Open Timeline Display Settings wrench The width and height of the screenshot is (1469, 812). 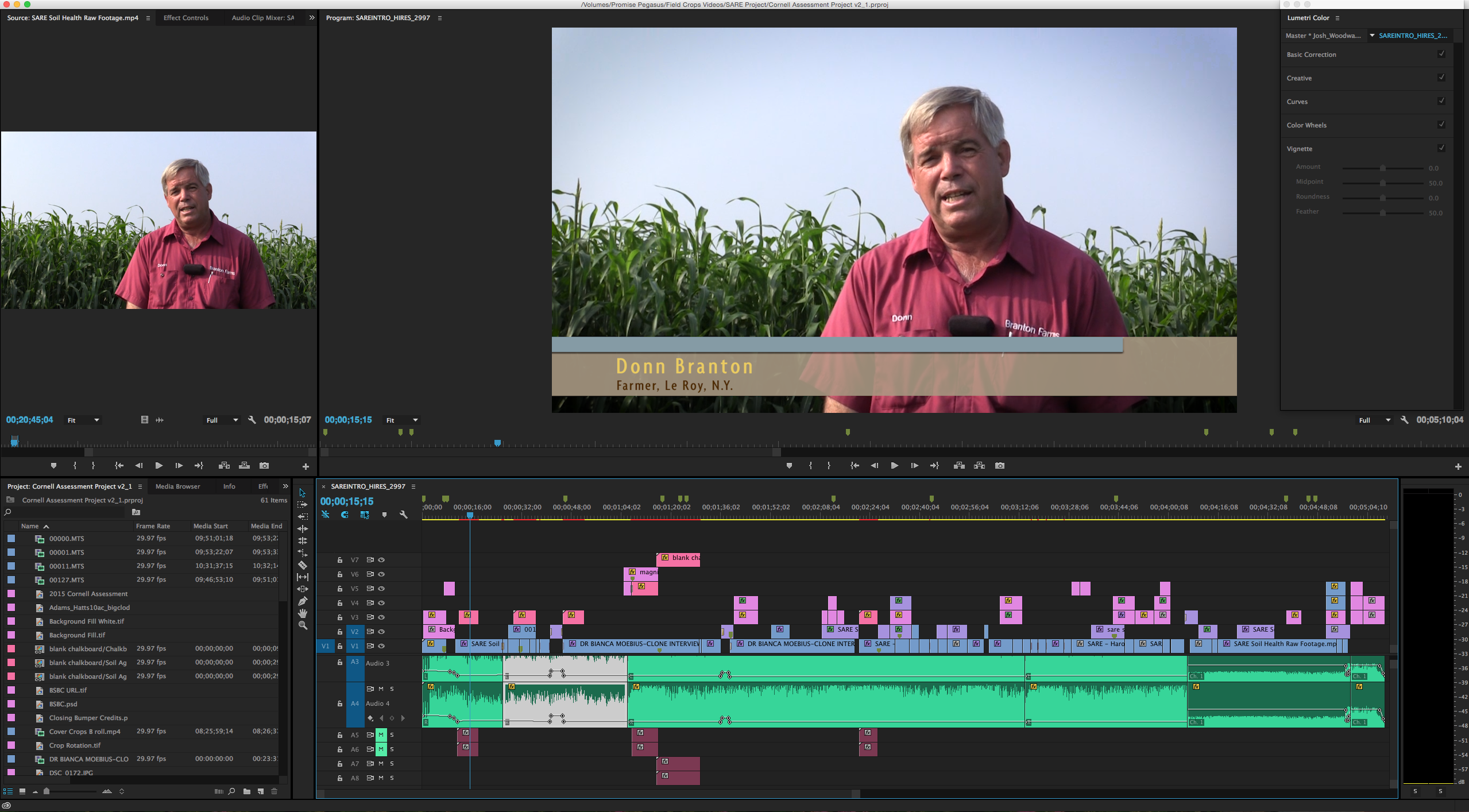click(x=404, y=515)
